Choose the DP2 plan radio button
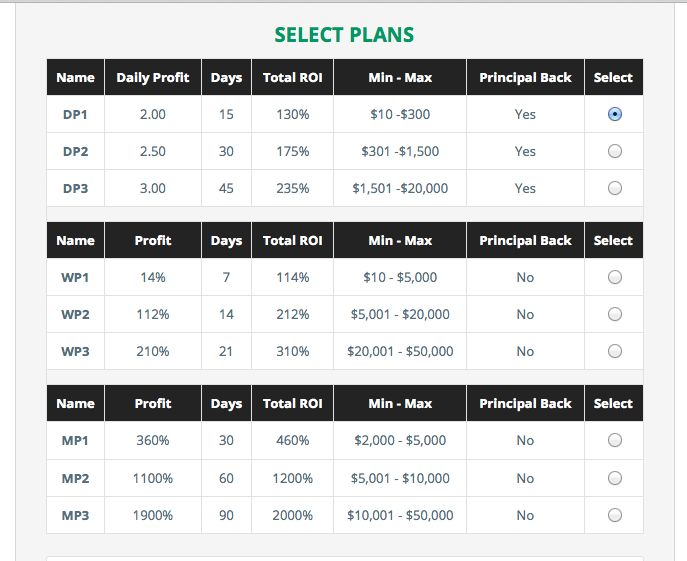Viewport: 687px width, 561px height. pos(614,151)
